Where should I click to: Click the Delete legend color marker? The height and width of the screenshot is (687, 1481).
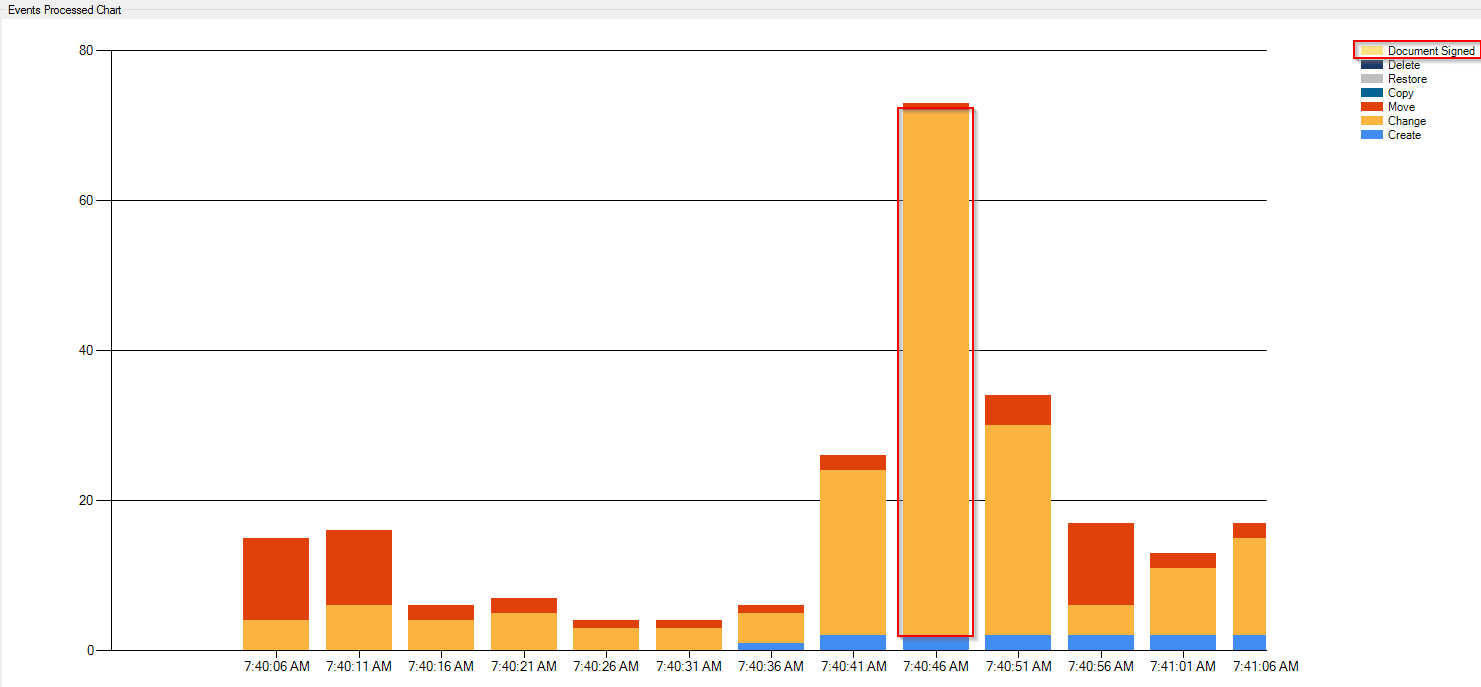coord(1372,64)
